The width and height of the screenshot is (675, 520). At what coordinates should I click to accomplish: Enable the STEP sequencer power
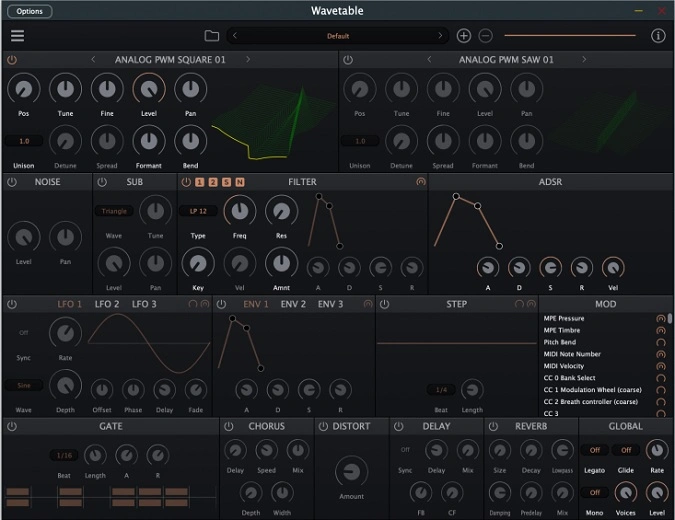pyautogui.click(x=384, y=304)
